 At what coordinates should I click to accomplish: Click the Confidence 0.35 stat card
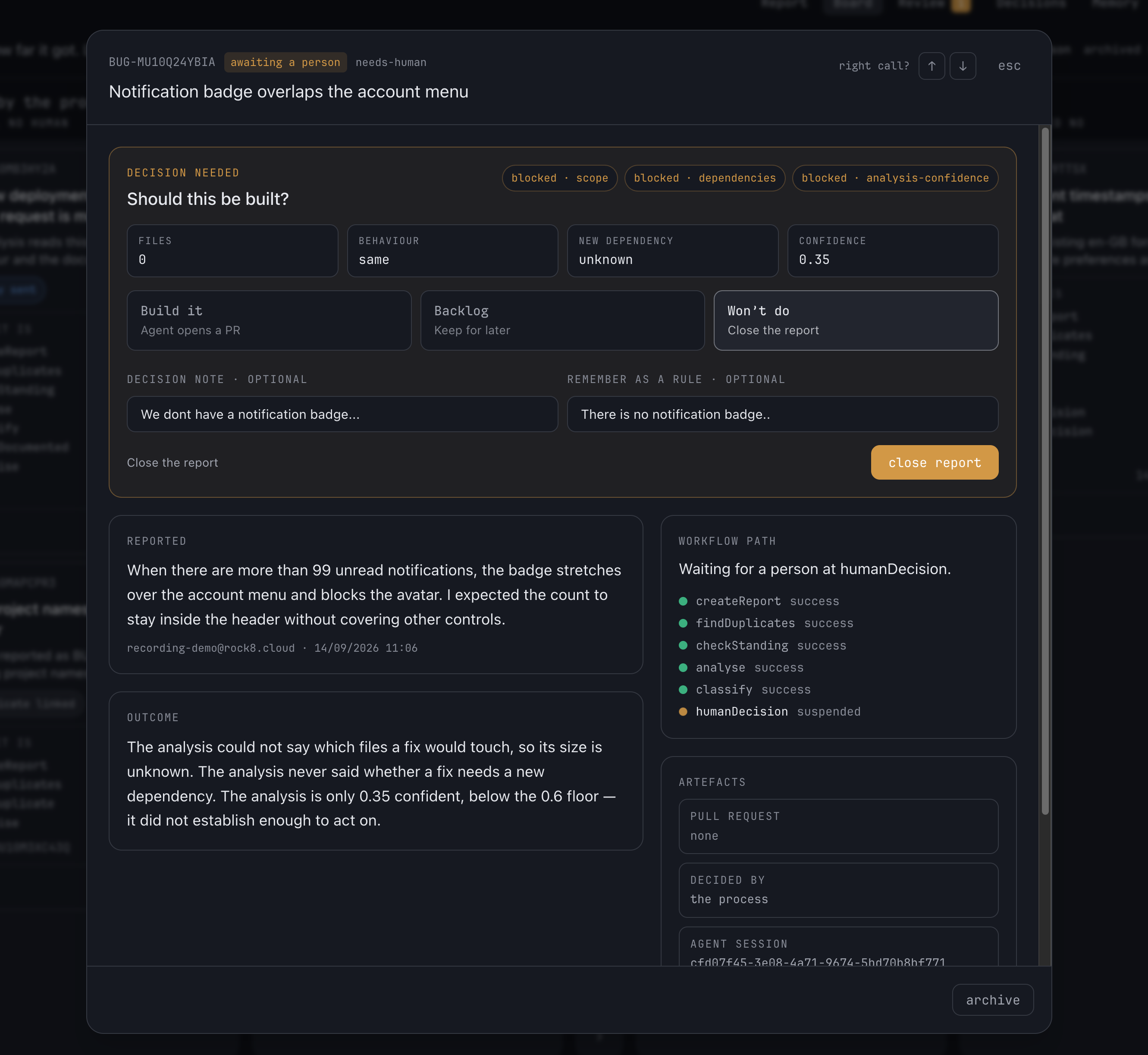point(893,251)
